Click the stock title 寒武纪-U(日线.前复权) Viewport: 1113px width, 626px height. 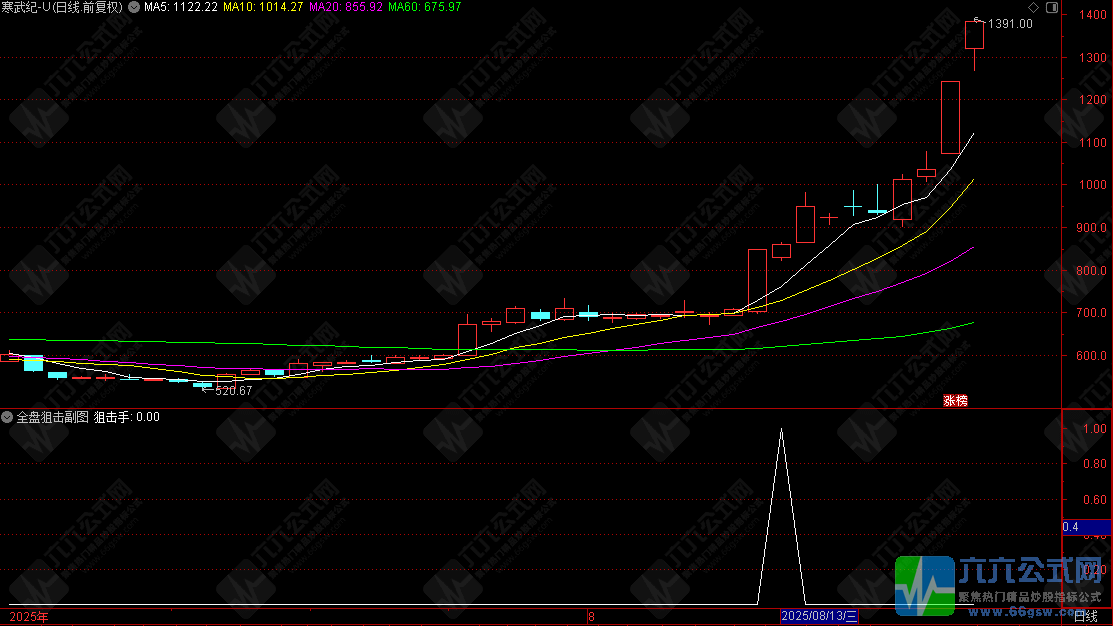click(62, 7)
